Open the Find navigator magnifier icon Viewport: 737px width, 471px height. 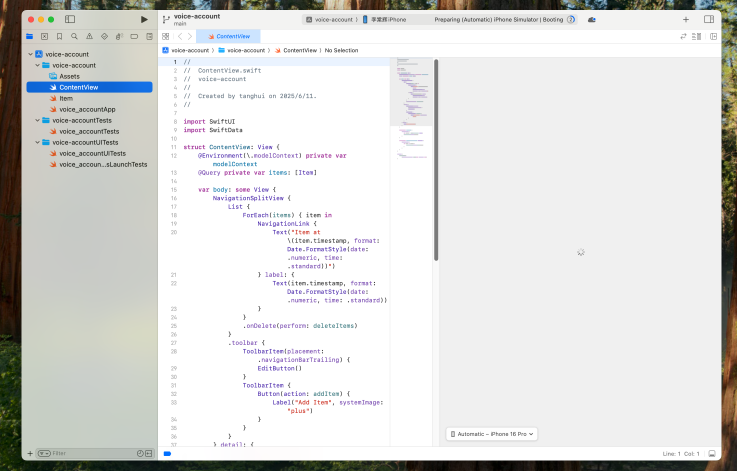(x=74, y=36)
